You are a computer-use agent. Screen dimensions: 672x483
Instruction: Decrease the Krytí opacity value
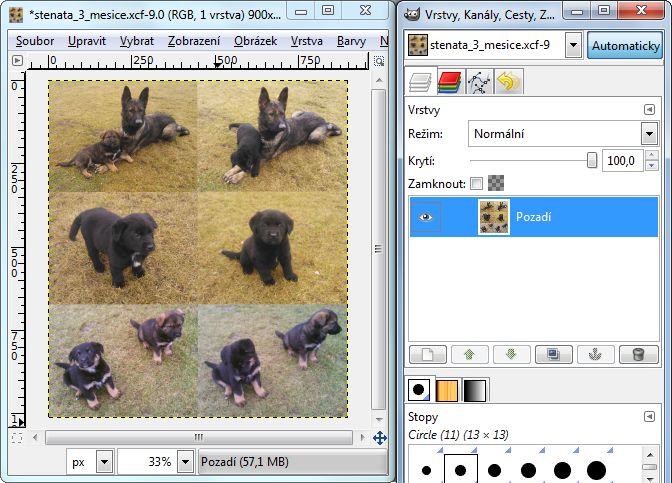pyautogui.click(x=651, y=166)
